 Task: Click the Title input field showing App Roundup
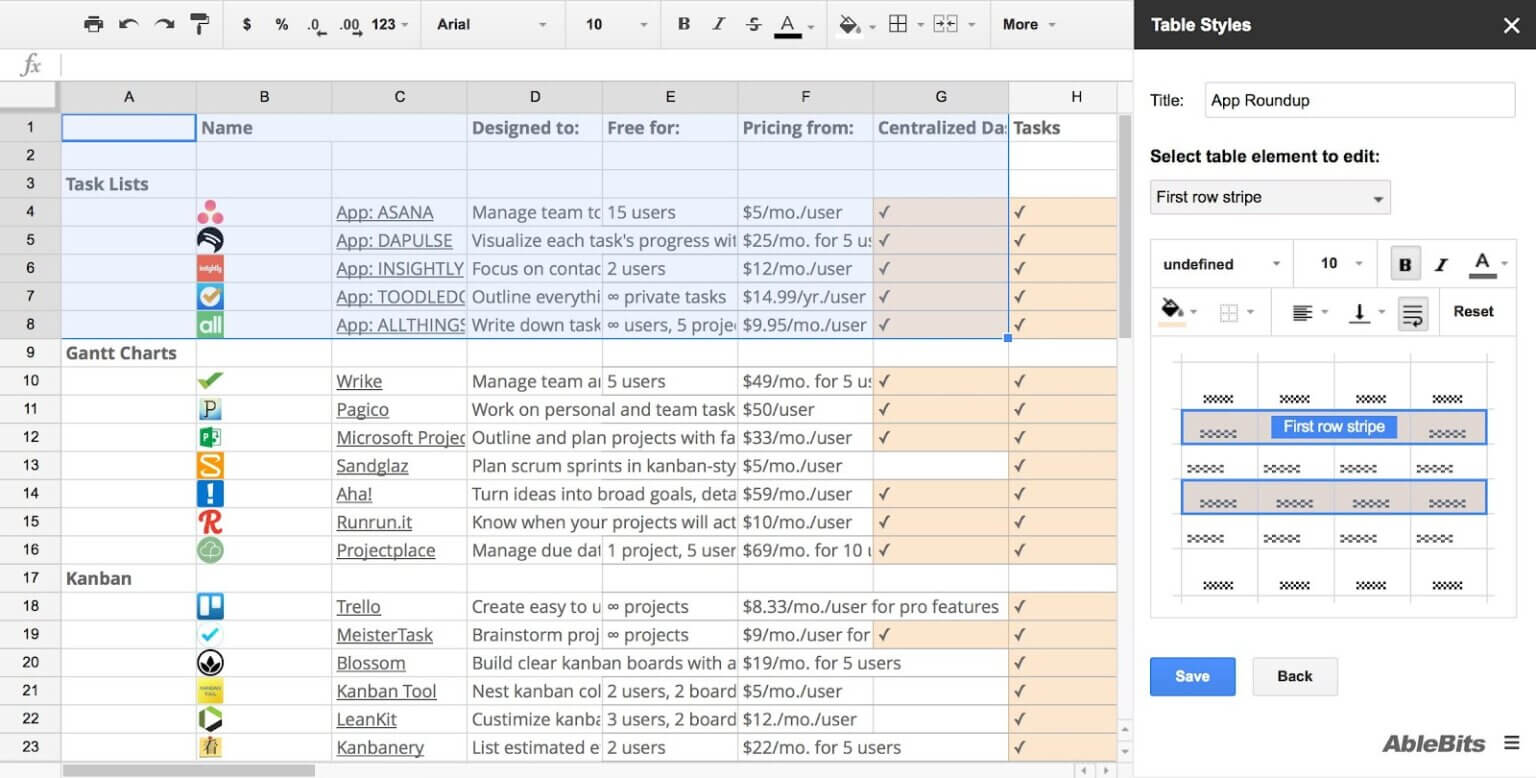coord(1358,100)
